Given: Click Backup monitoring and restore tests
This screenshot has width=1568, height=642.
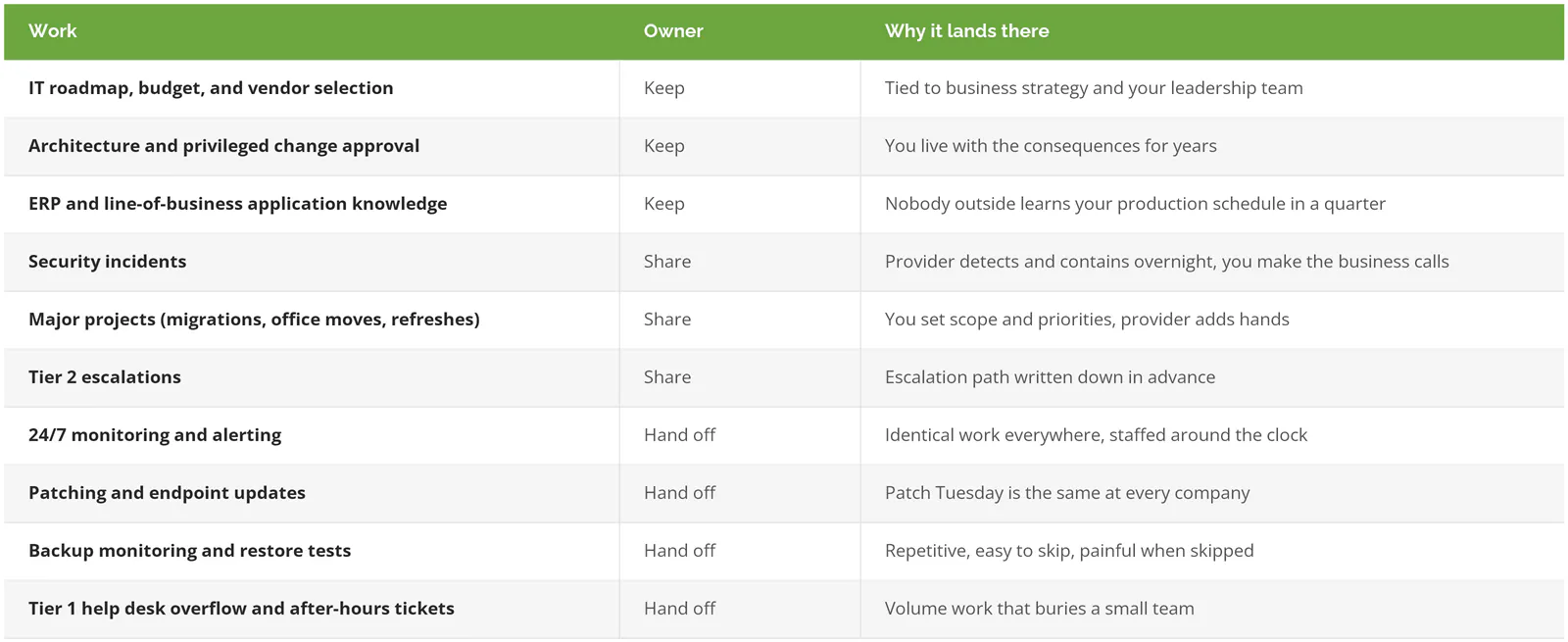Looking at the screenshot, I should 189,551.
